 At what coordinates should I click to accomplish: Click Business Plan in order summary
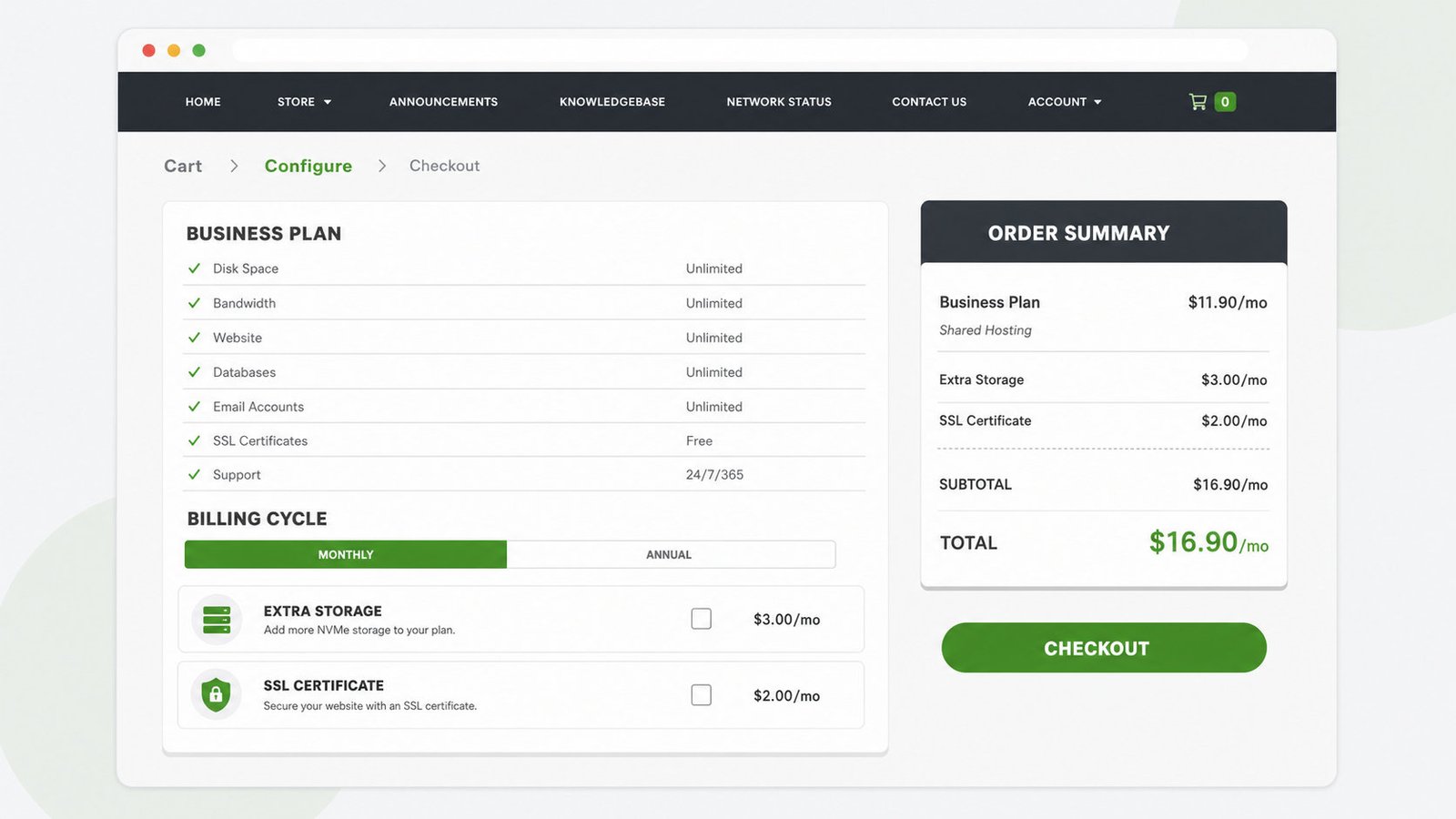click(x=989, y=302)
